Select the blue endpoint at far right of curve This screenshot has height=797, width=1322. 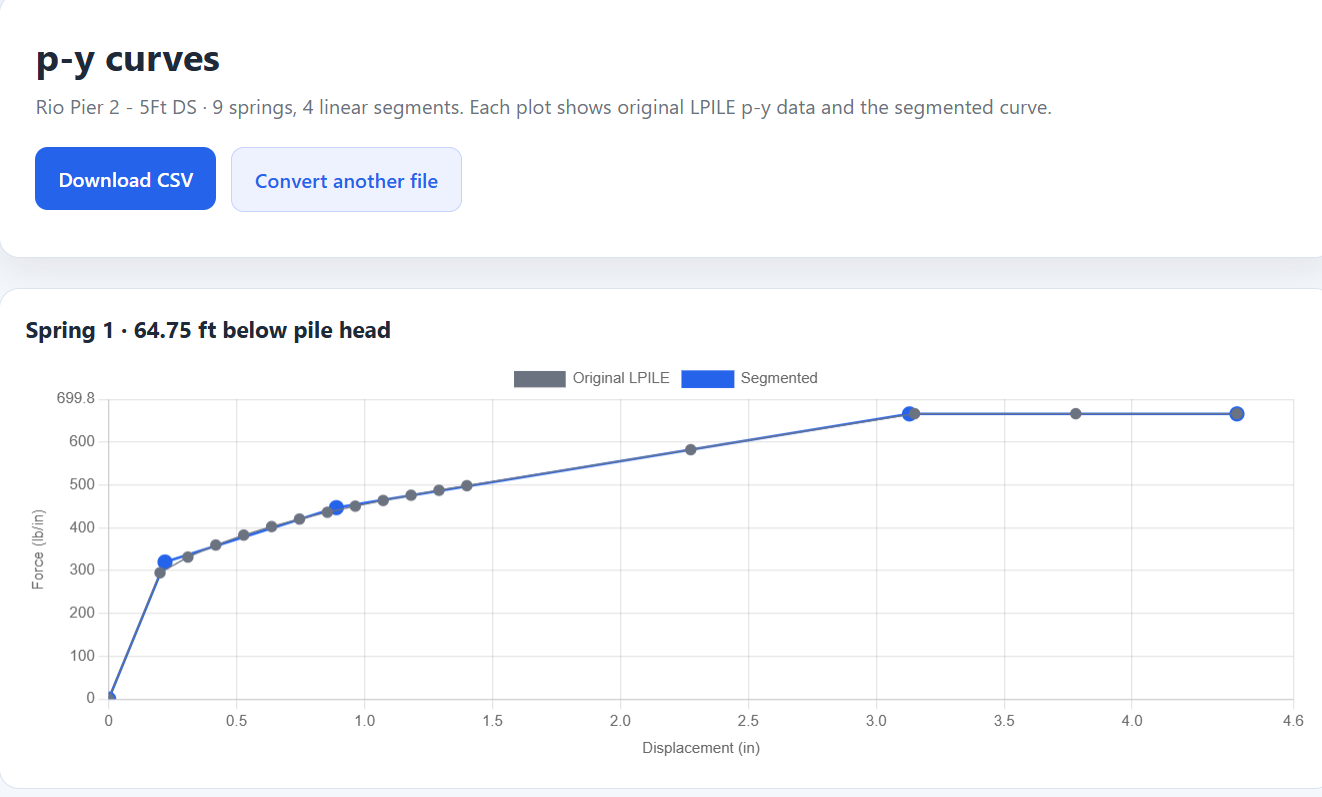pos(1237,414)
